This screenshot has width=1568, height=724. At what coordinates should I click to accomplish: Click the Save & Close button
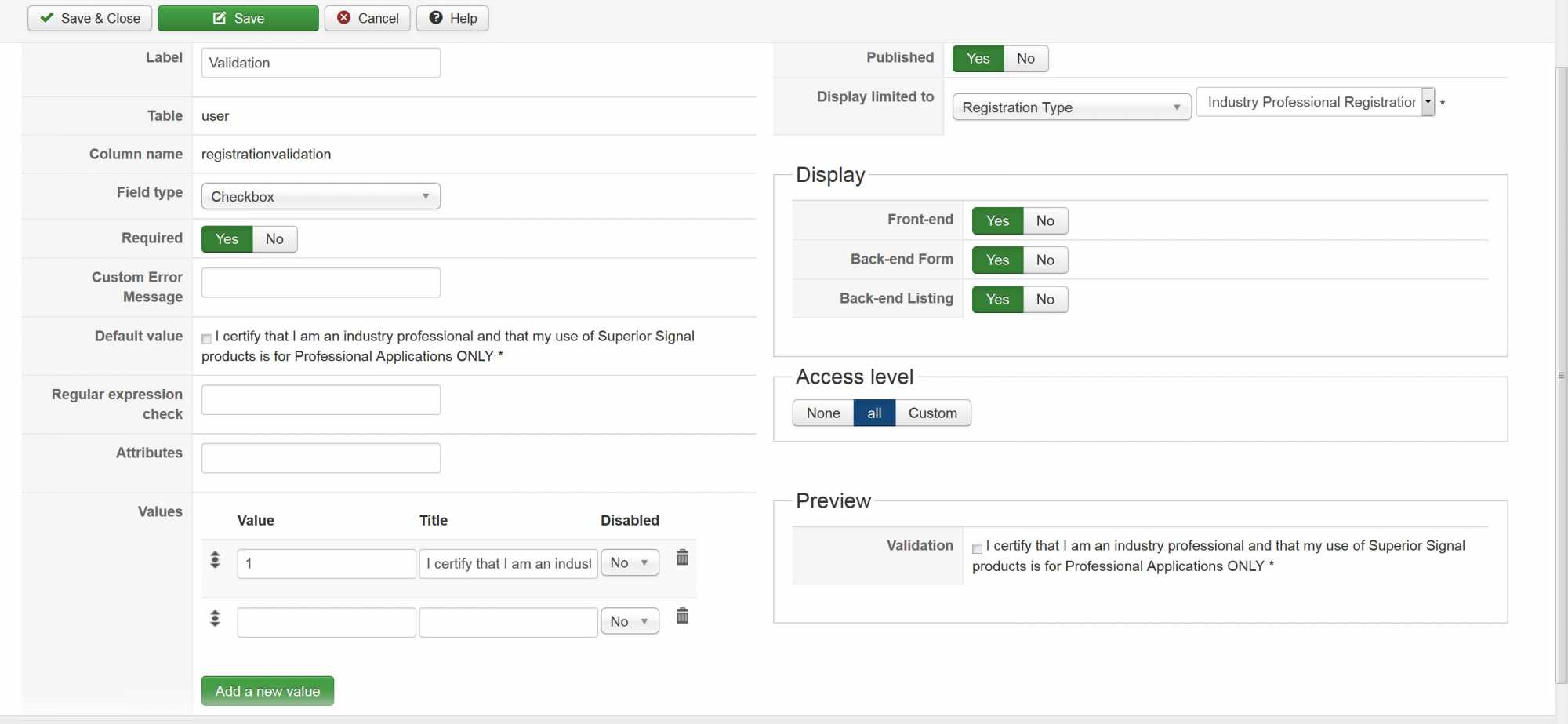(x=90, y=18)
